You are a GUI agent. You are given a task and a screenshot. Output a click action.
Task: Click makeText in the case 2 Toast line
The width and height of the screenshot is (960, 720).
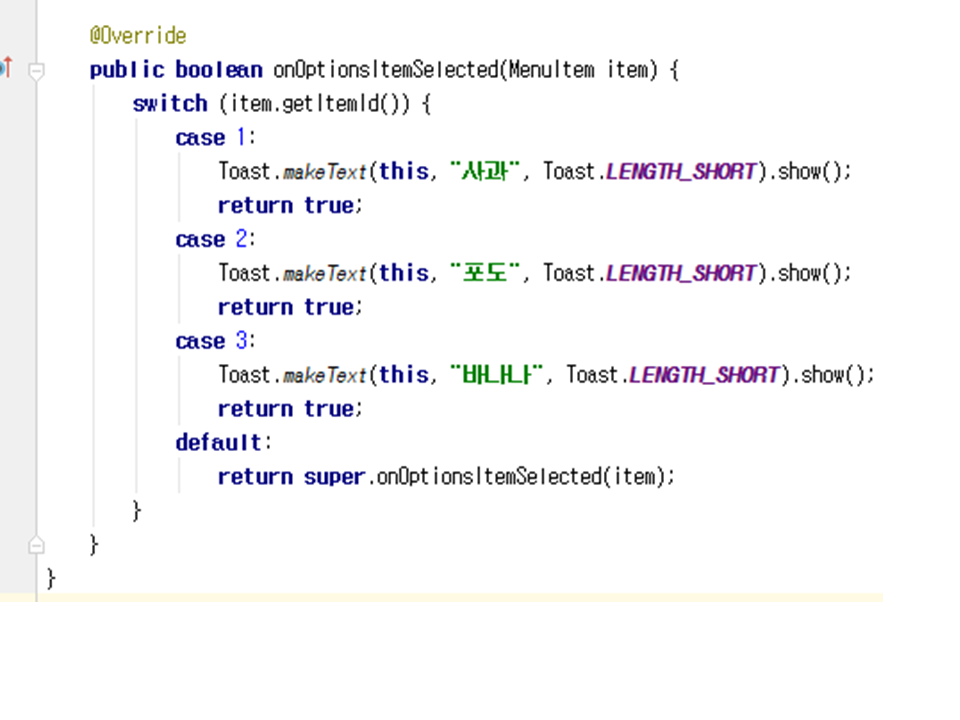325,273
